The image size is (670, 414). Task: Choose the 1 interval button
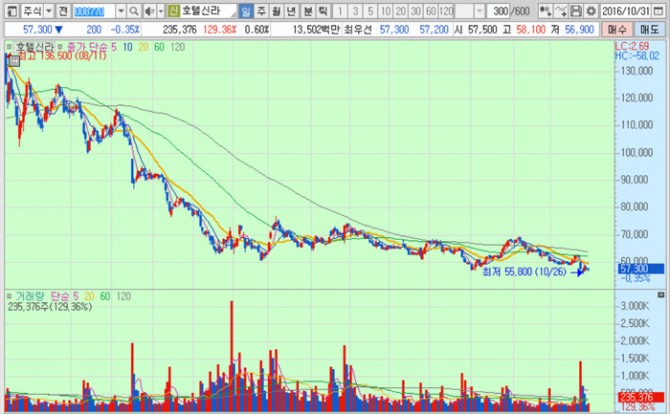click(340, 11)
